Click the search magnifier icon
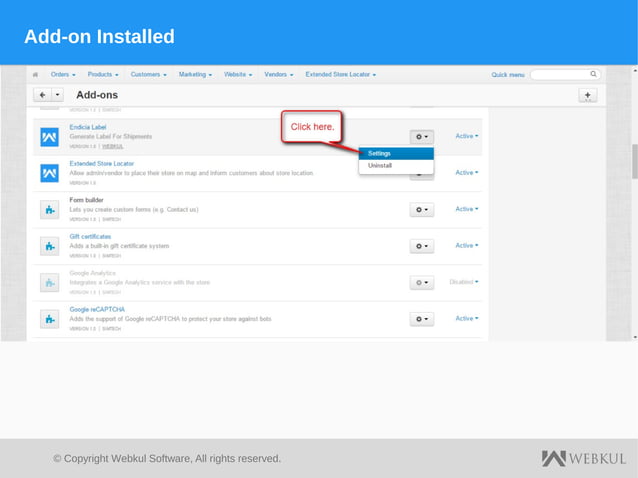The height and width of the screenshot is (478, 638). point(593,74)
